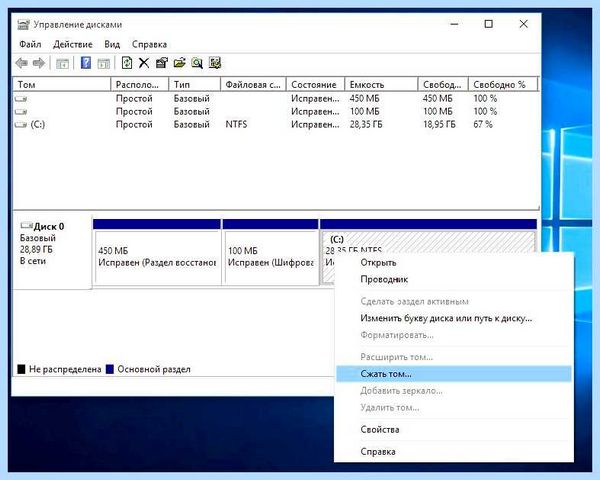Click the Диск 0 disk icon
This screenshot has width=600, height=480.
(26, 225)
